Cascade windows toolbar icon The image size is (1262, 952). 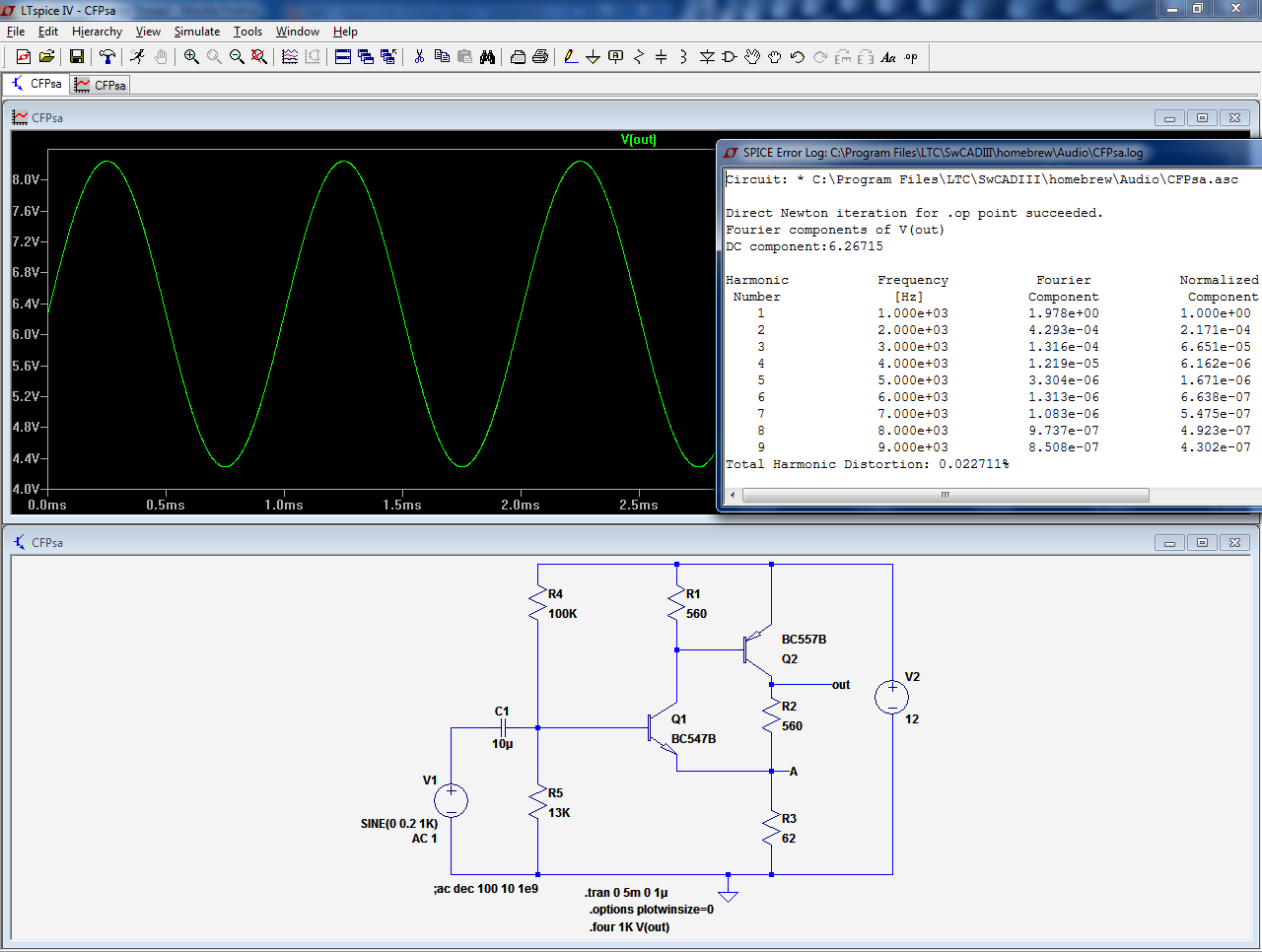point(366,57)
